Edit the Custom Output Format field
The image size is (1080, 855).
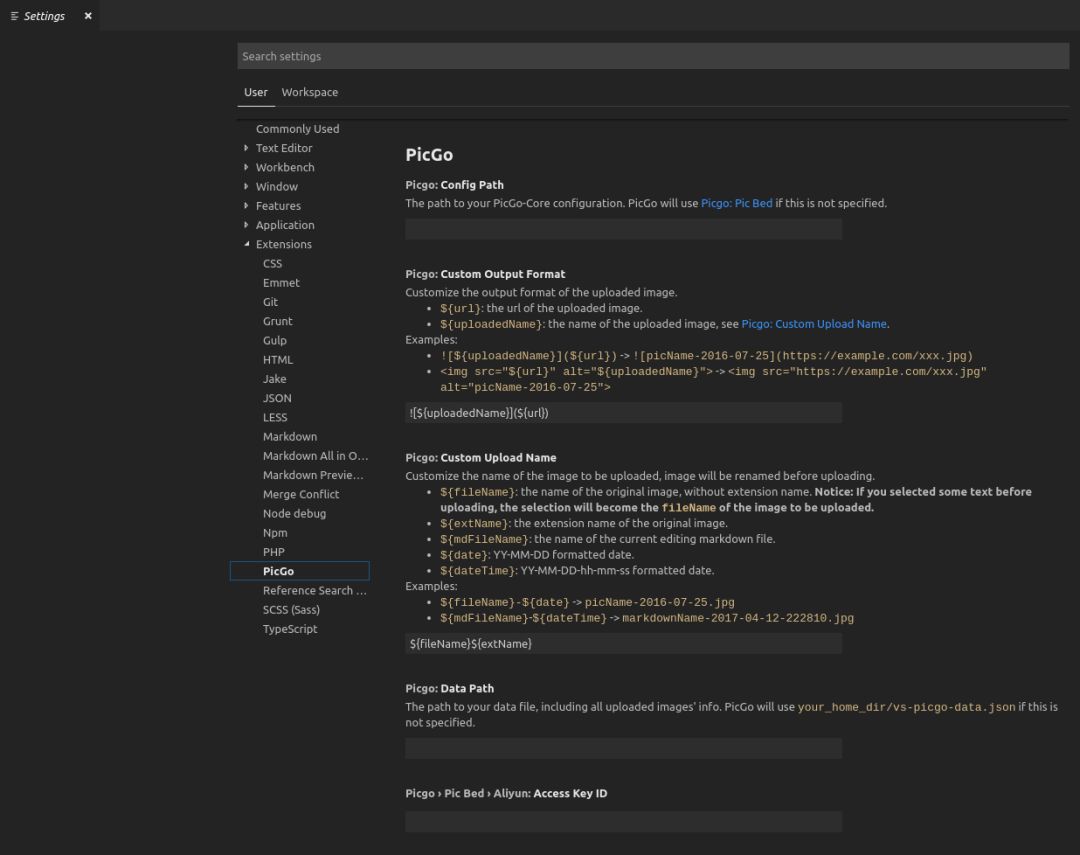pyautogui.click(x=623, y=413)
